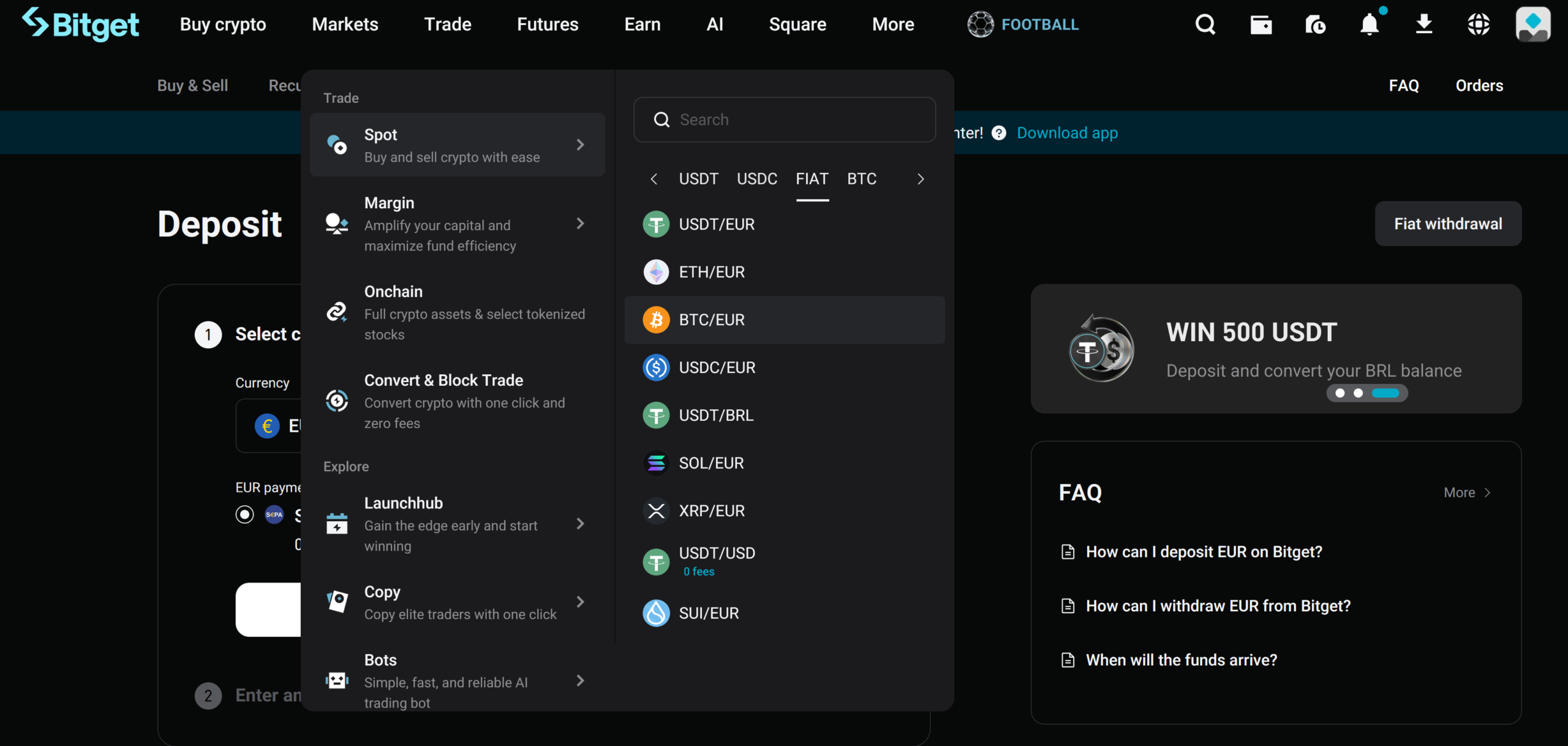Click the Ethereum icon beside ETH/EUR
This screenshot has height=746, width=1568.
[656, 272]
